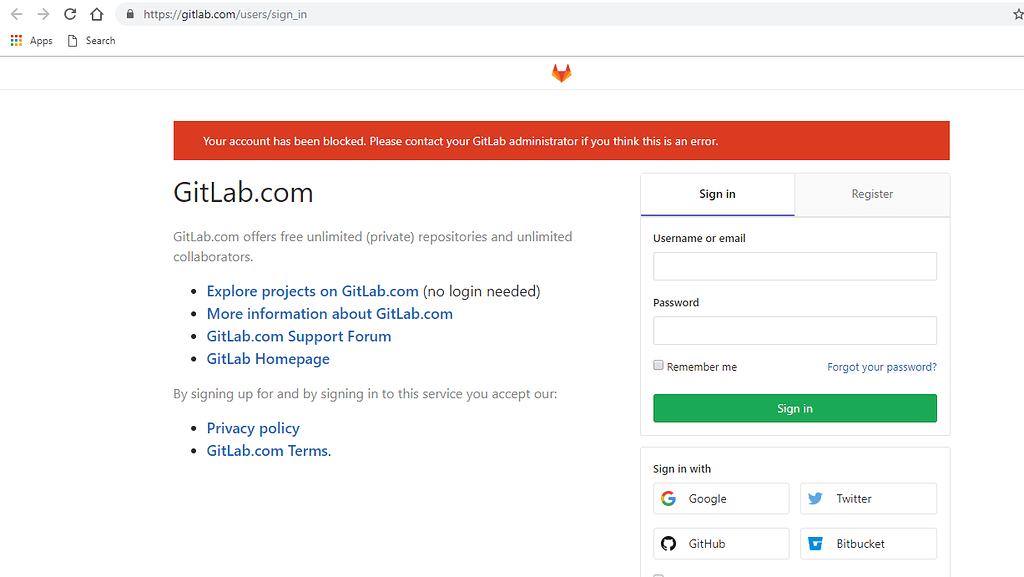Open the Forgot your password link
The image size is (1024, 577).
coord(881,367)
